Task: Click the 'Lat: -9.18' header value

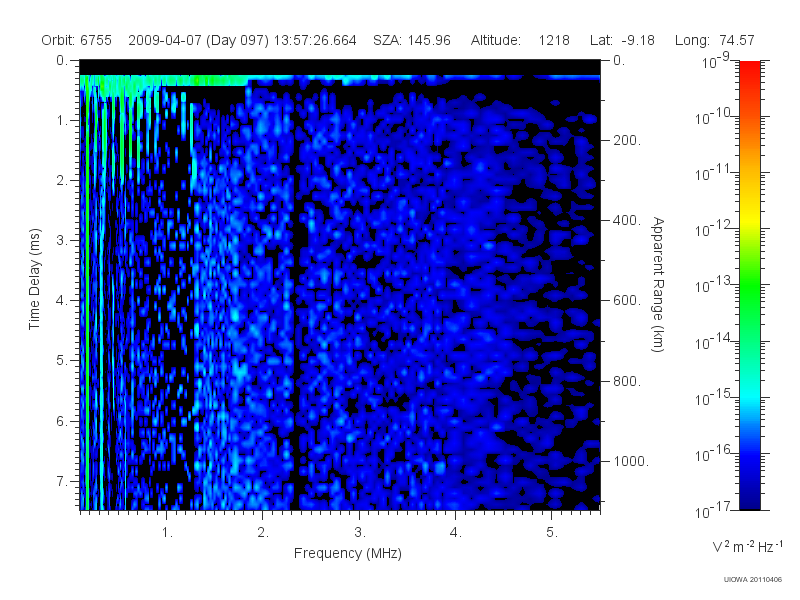Action: click(622, 40)
